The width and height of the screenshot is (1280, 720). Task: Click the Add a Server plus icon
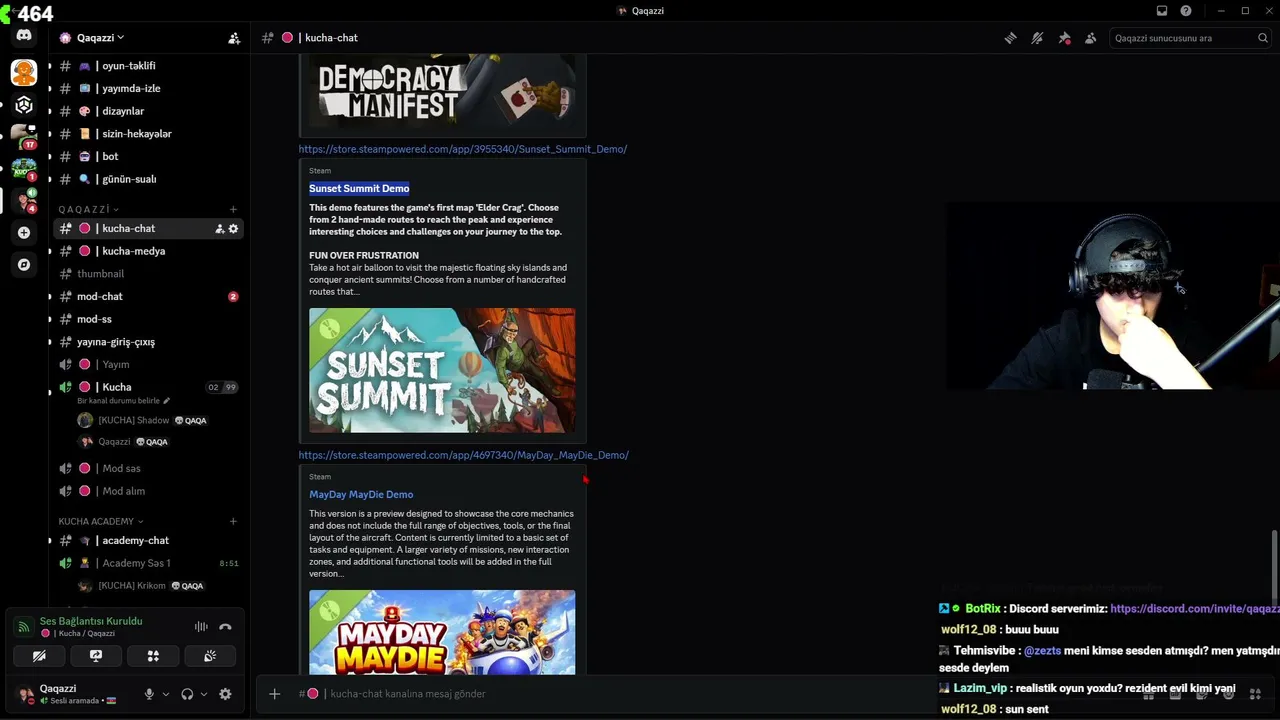24,233
